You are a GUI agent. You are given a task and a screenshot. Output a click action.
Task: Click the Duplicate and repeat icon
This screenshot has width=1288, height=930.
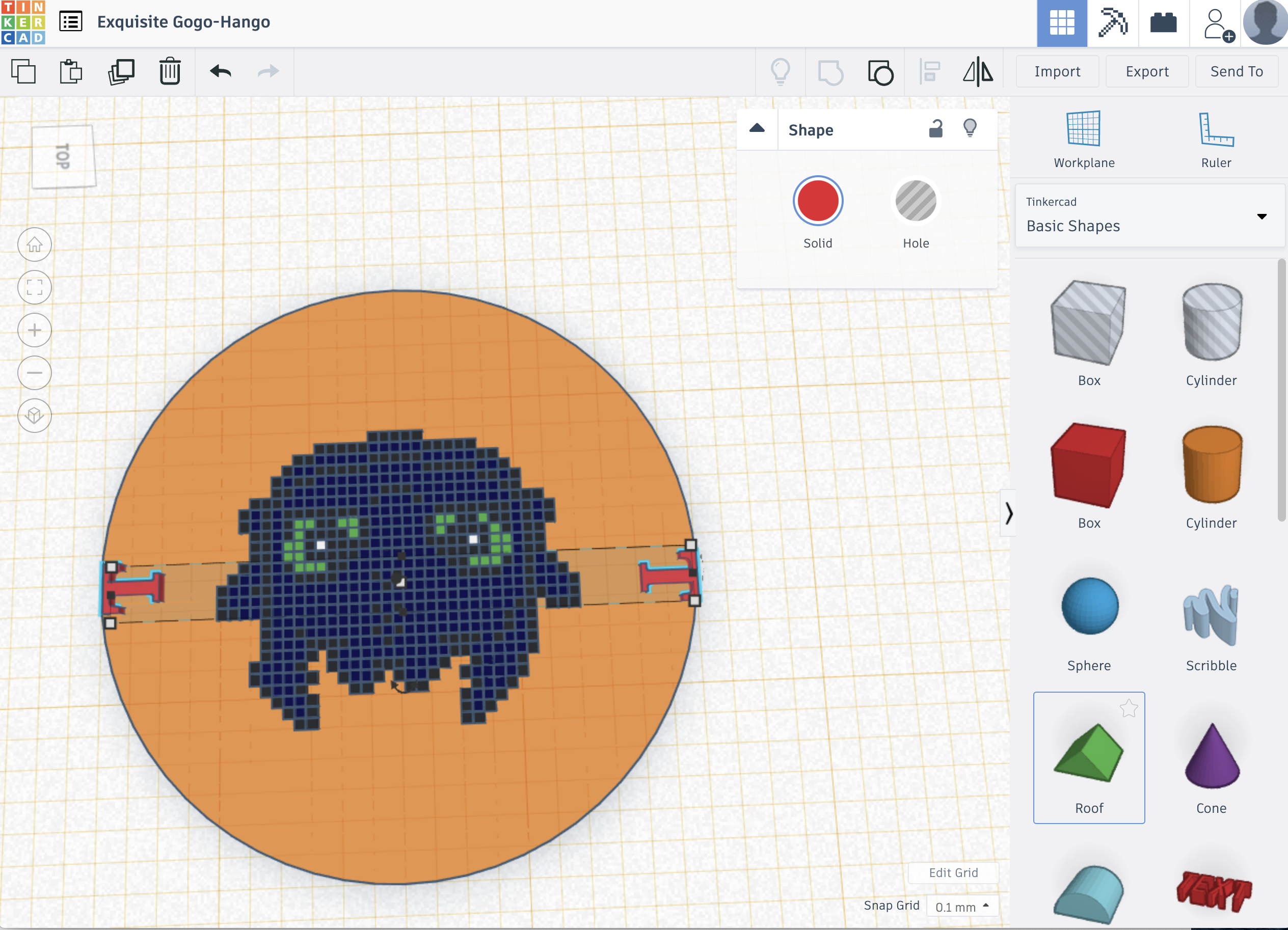(121, 71)
